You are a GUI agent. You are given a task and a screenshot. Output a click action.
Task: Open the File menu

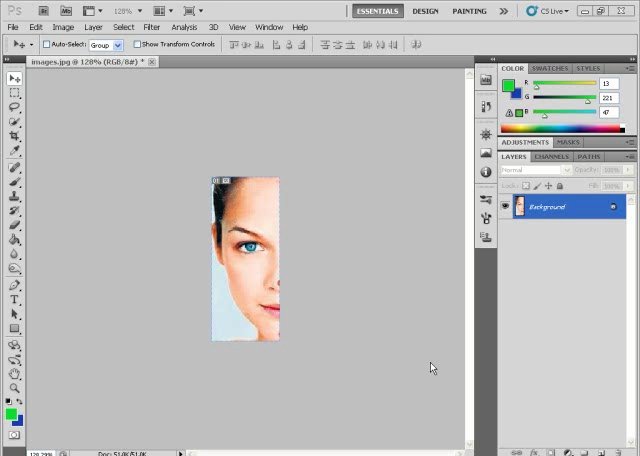click(13, 27)
